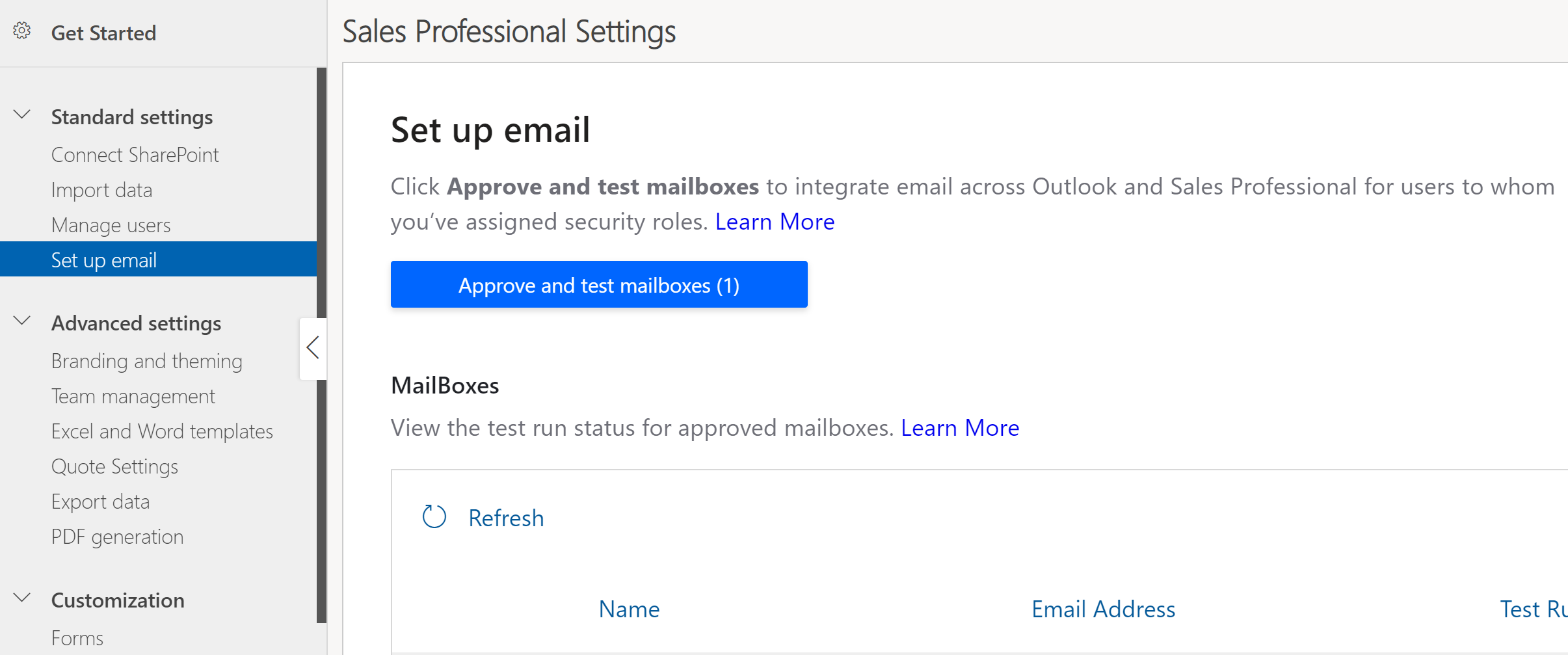Image resolution: width=1568 pixels, height=655 pixels.
Task: Collapse the navigation pane with the arrow
Action: coord(313,348)
